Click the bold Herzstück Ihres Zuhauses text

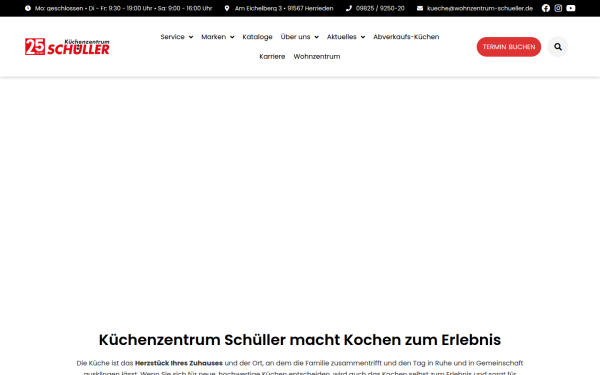(179, 363)
